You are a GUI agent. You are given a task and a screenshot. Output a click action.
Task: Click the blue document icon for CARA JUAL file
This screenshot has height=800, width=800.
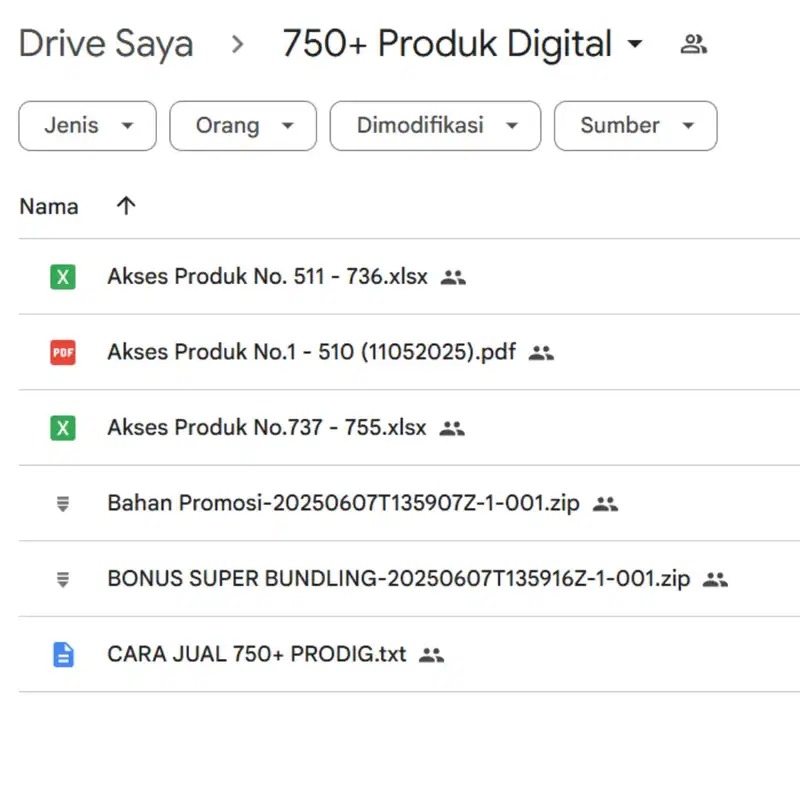63,655
